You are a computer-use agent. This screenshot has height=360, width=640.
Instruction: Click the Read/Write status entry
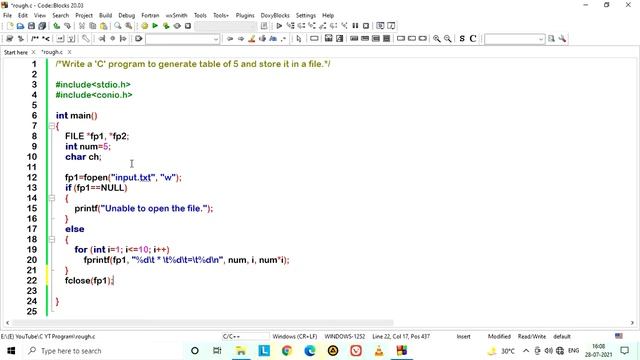531,336
